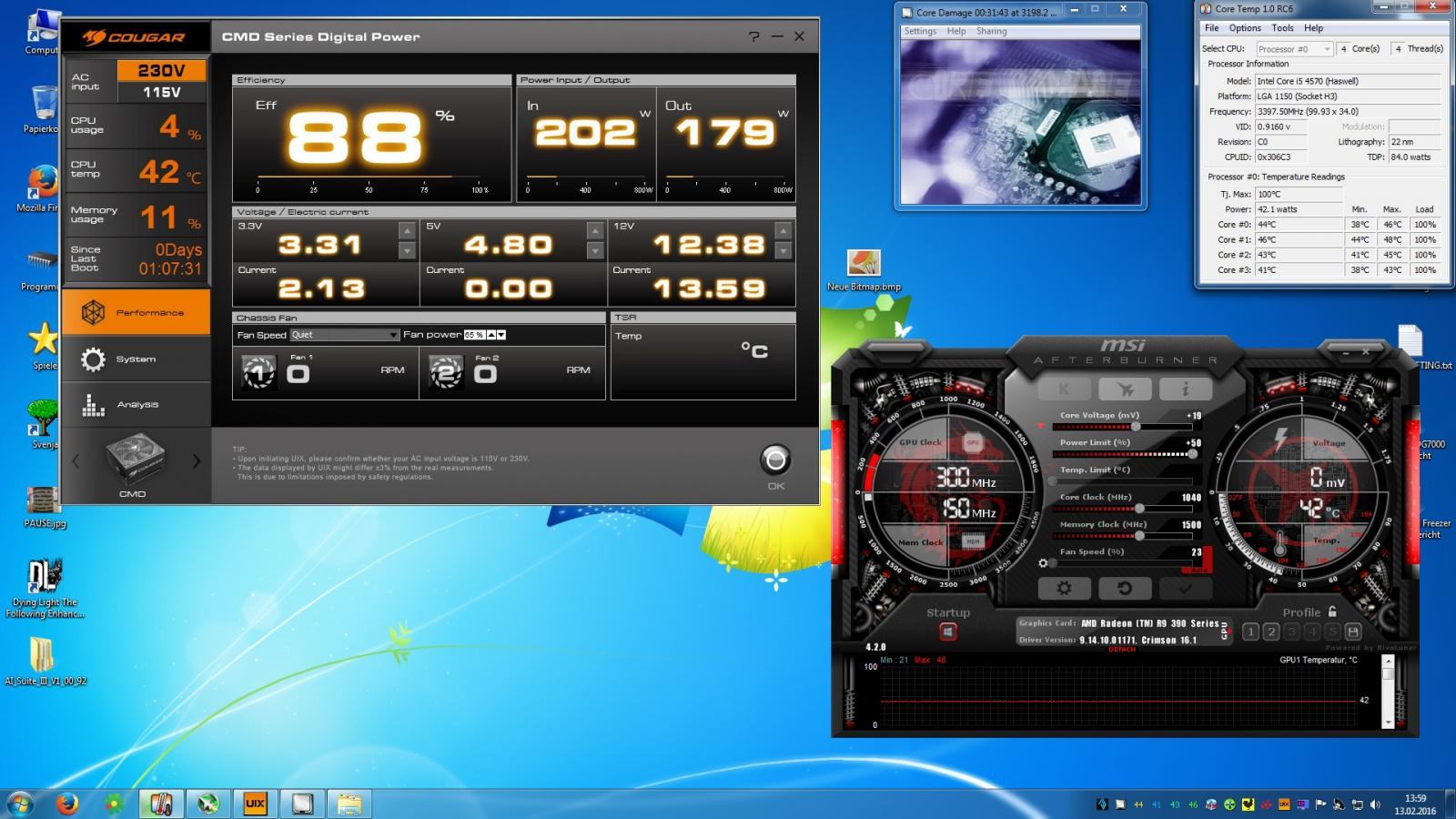Expand Select CPU Processor #0 dropdown
This screenshot has width=1456, height=819.
1294,49
